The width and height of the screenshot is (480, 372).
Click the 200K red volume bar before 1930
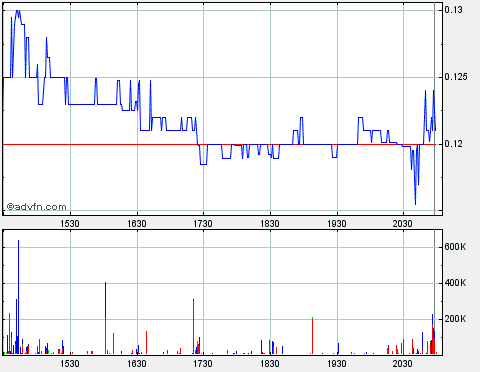click(312, 336)
